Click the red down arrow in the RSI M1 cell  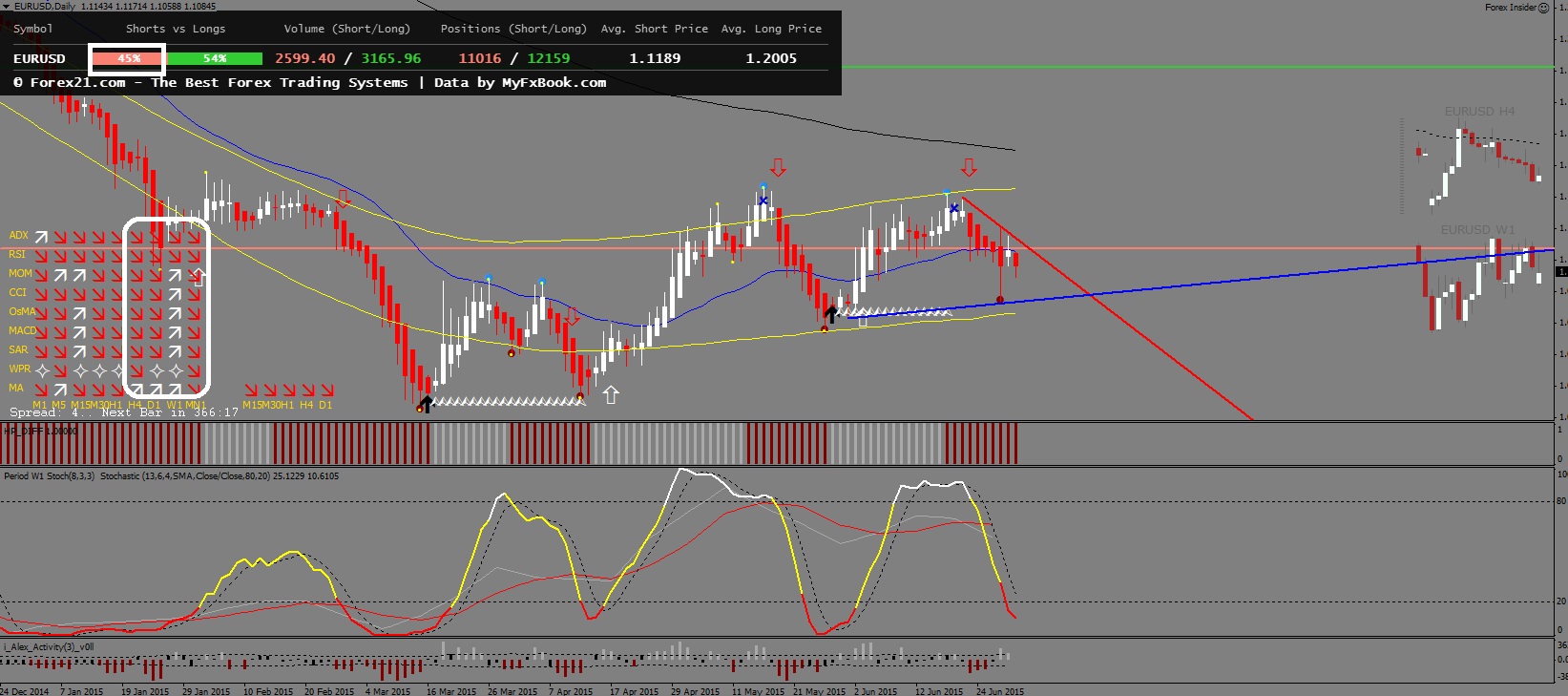click(x=42, y=255)
